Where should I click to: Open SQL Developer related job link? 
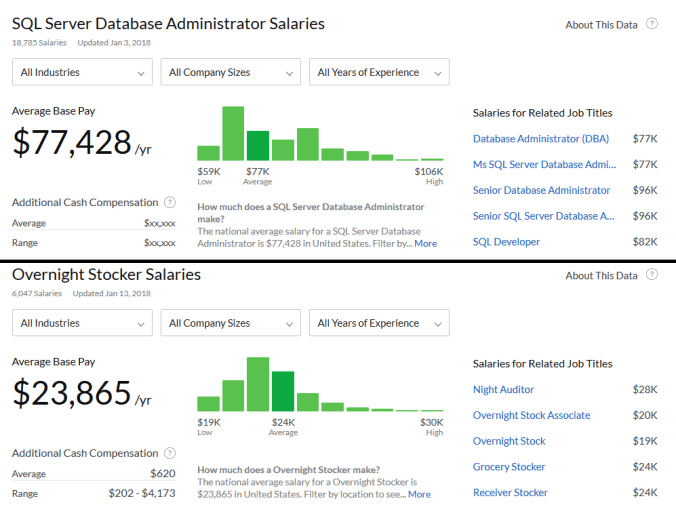[506, 242]
